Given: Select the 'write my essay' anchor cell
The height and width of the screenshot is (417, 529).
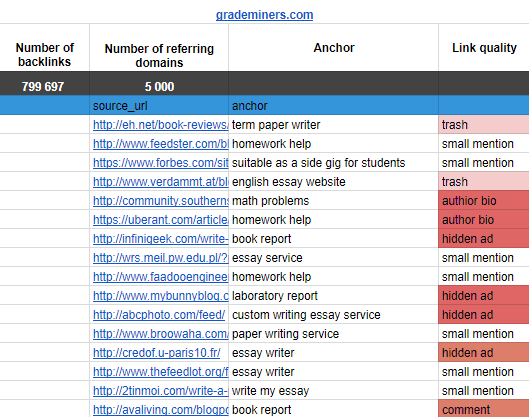Looking at the screenshot, I should pyautogui.click(x=334, y=391).
